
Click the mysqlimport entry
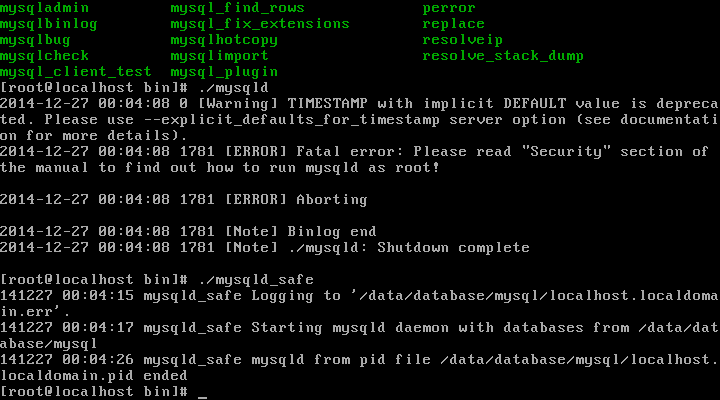pyautogui.click(x=219, y=56)
